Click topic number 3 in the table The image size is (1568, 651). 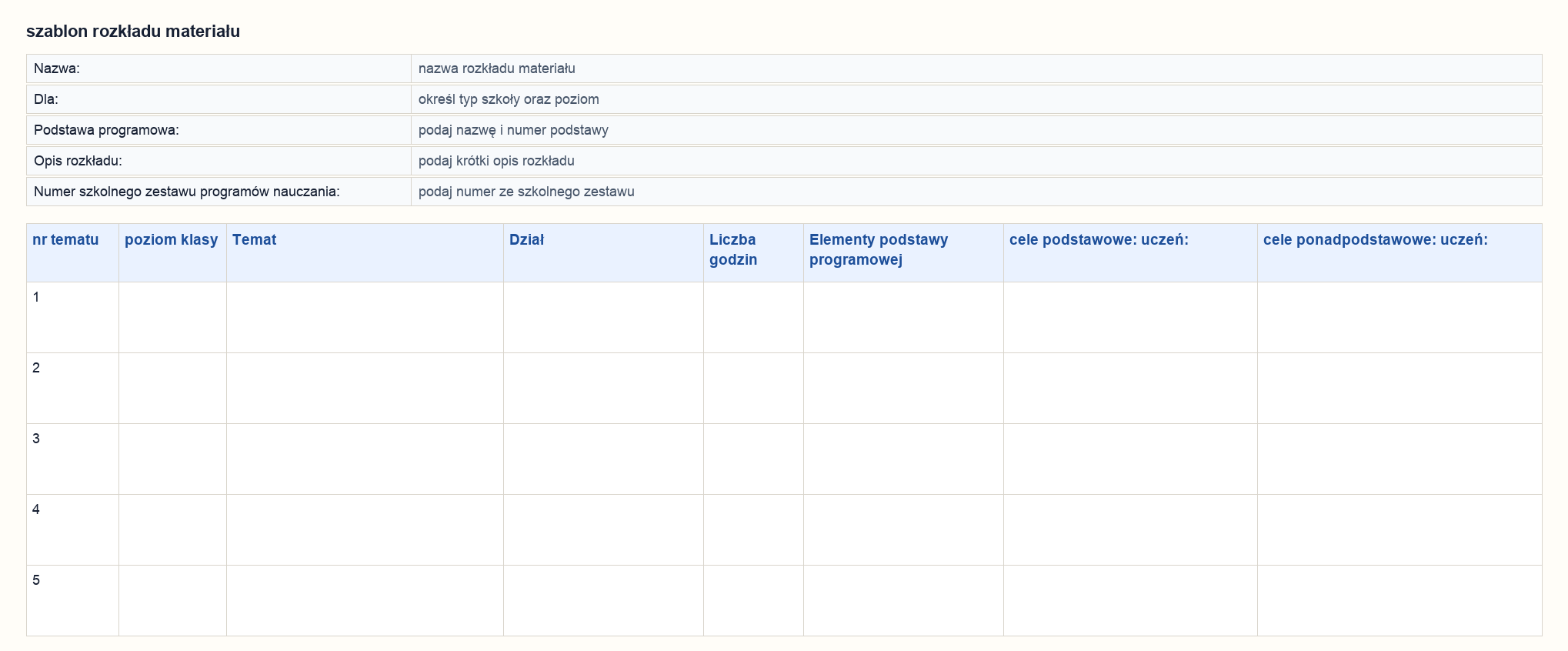[x=36, y=439]
